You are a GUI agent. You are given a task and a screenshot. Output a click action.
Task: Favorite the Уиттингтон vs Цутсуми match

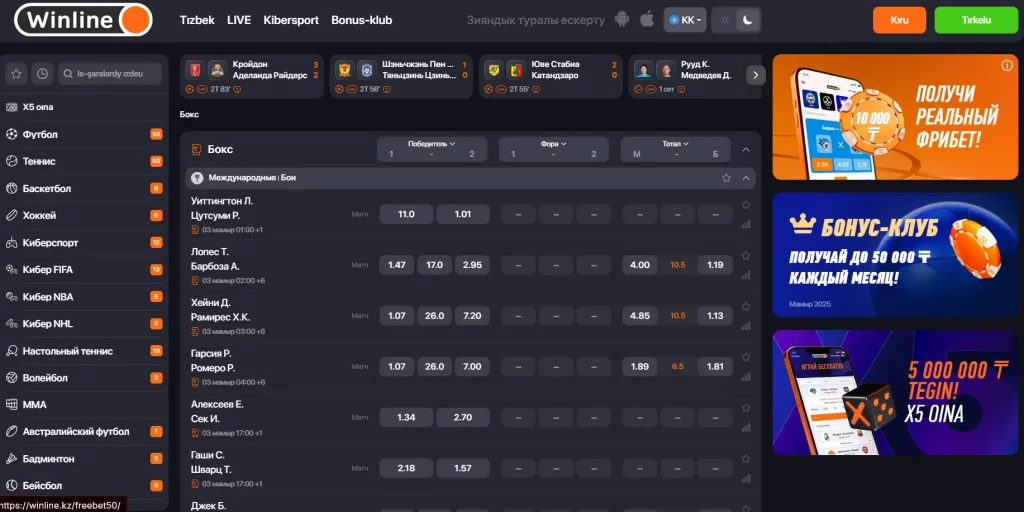click(746, 205)
